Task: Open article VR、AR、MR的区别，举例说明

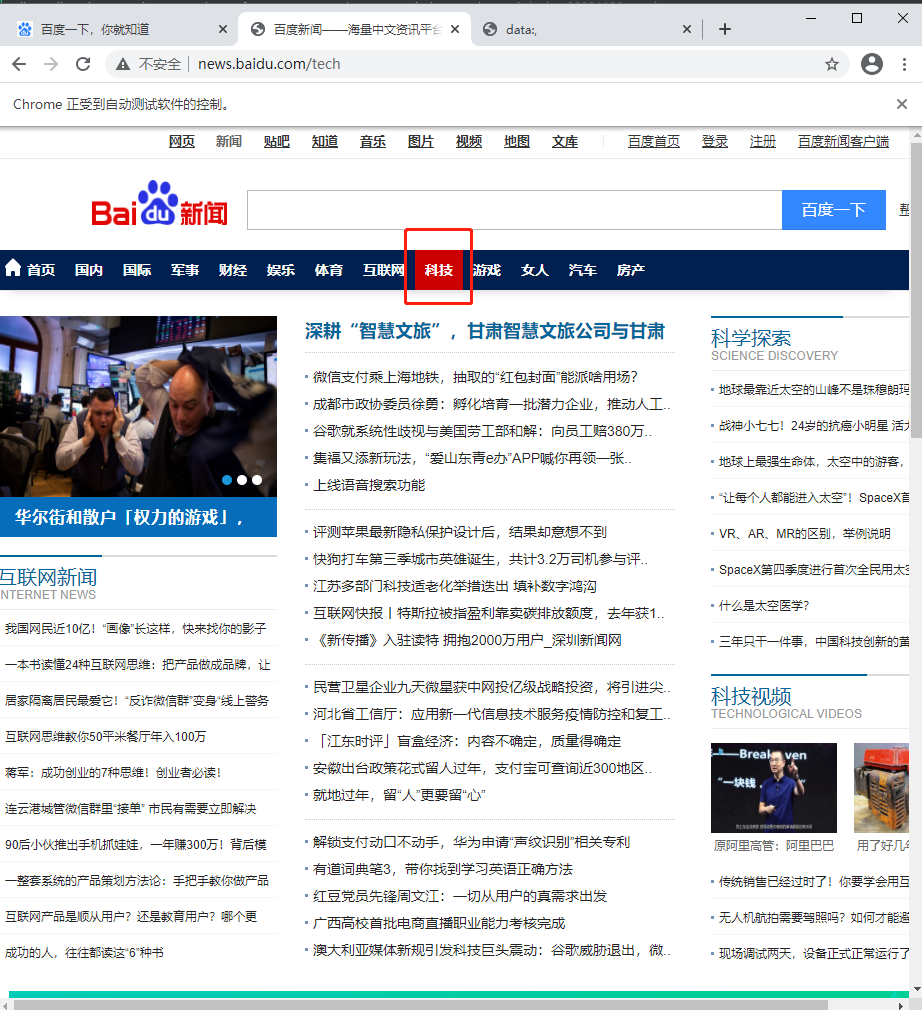Action: (x=805, y=533)
